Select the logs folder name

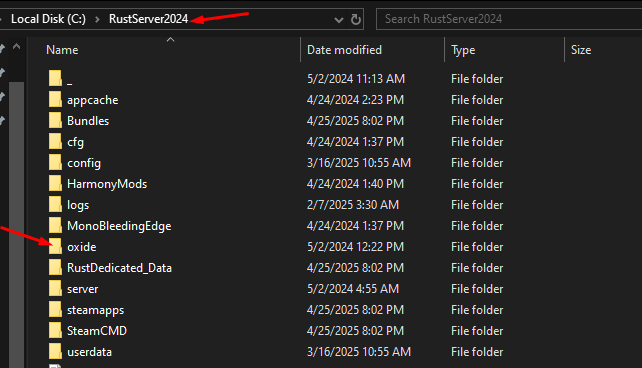78,205
